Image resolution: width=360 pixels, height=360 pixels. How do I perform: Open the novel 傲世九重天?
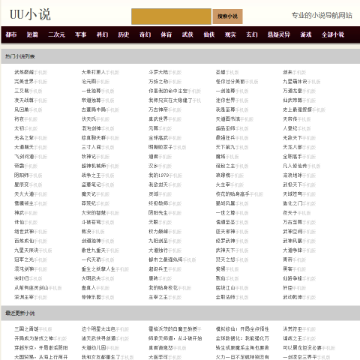94,250
